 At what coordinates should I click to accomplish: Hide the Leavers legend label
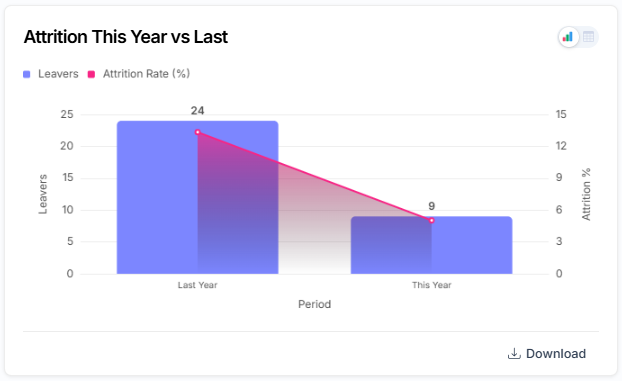58,74
